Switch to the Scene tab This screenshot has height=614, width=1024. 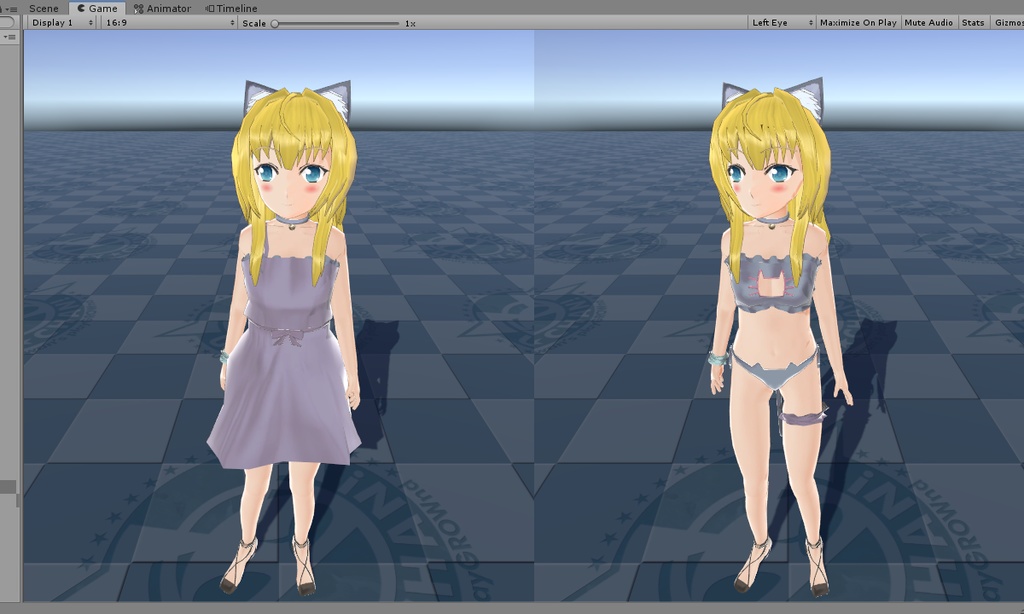coord(43,7)
